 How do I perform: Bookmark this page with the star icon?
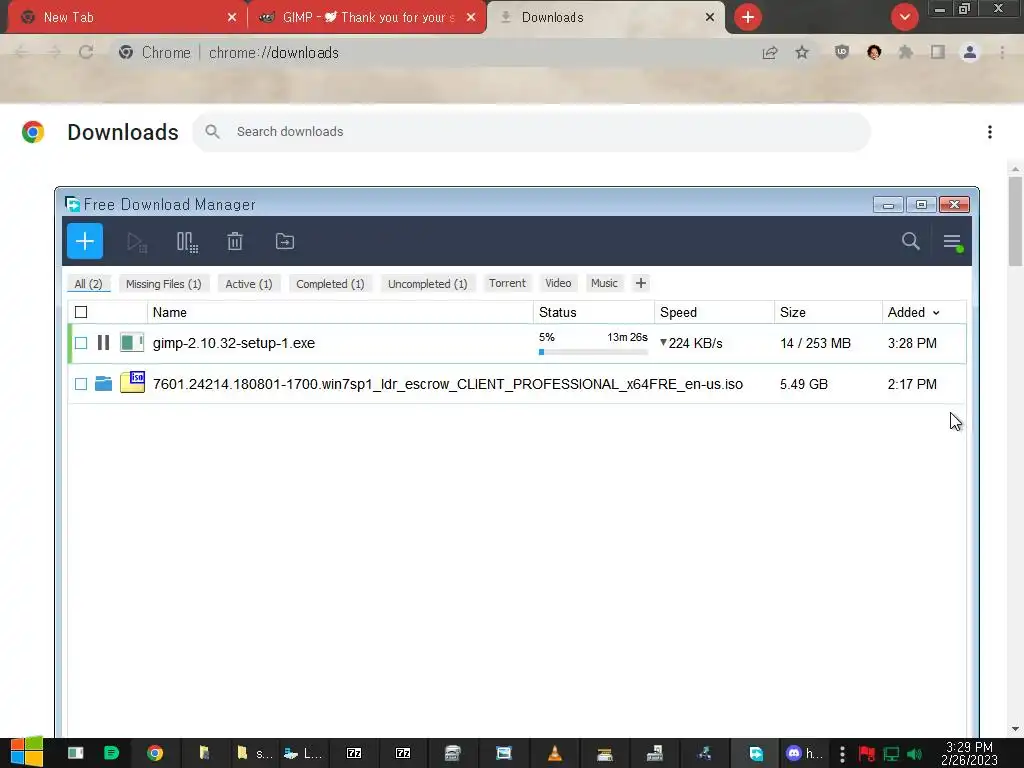click(x=802, y=52)
